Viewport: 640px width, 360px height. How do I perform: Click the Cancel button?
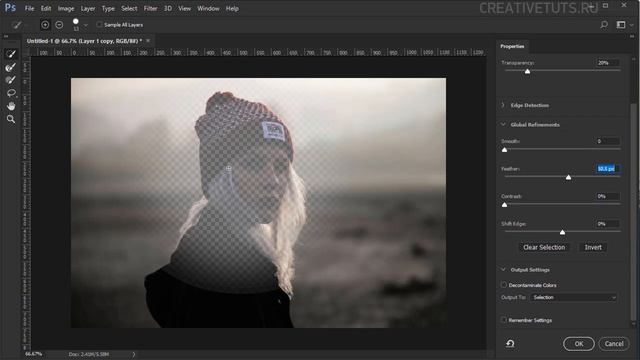coord(614,344)
